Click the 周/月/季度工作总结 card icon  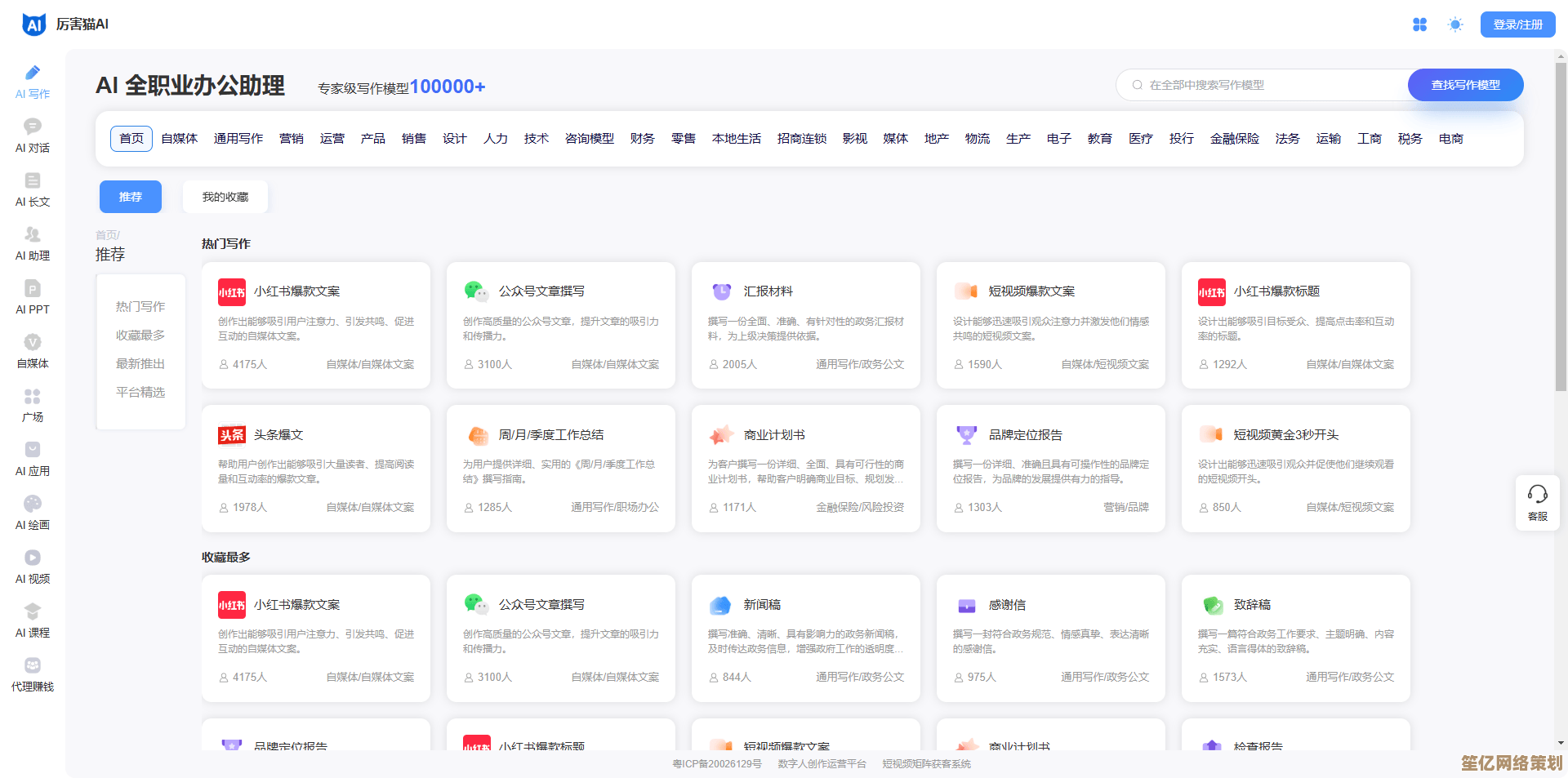(x=477, y=435)
